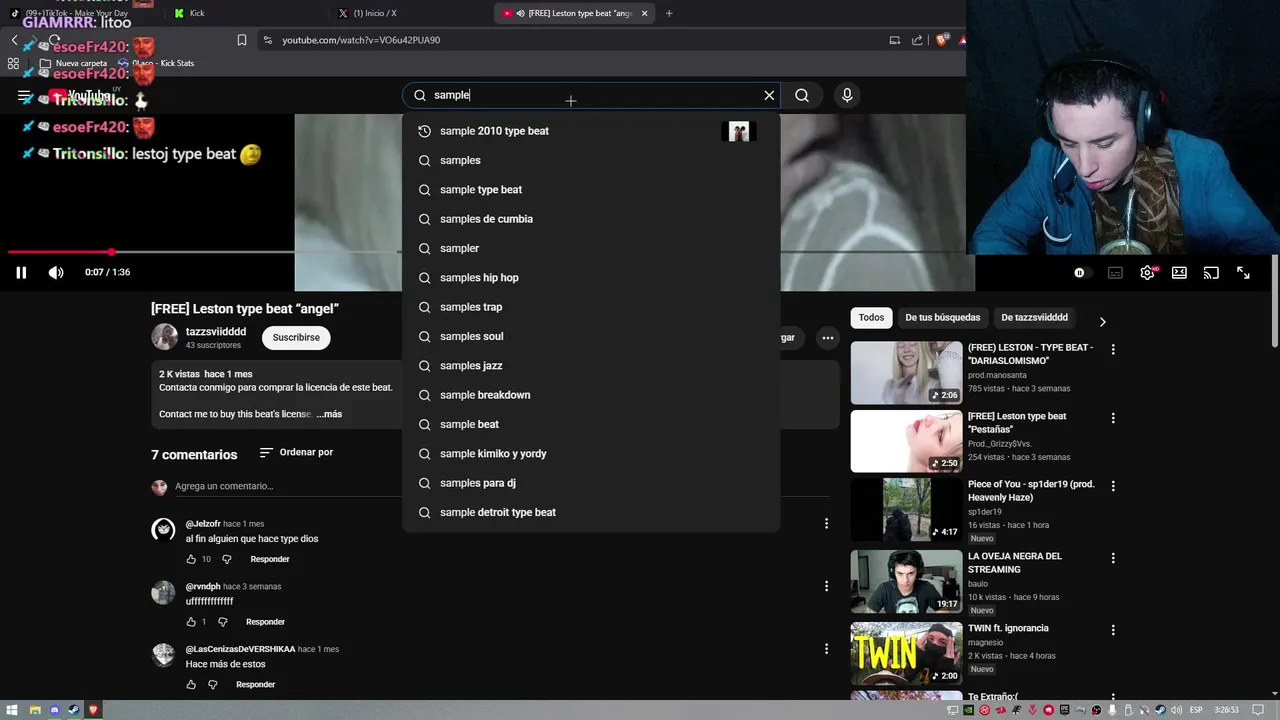Open the Windows Start menu

10,710
